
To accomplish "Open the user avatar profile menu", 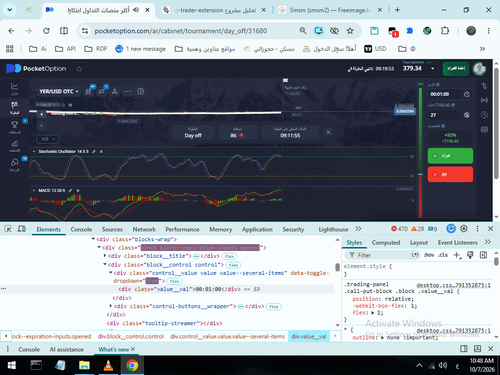I will (x=479, y=69).
